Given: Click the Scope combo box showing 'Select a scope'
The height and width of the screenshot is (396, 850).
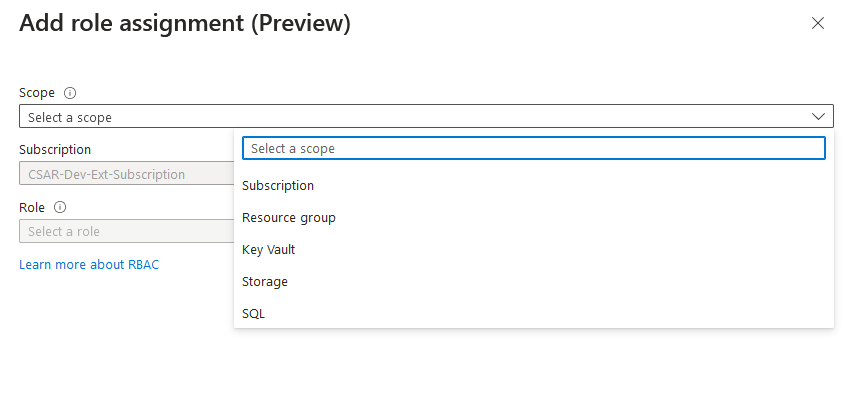Looking at the screenshot, I should 426,116.
